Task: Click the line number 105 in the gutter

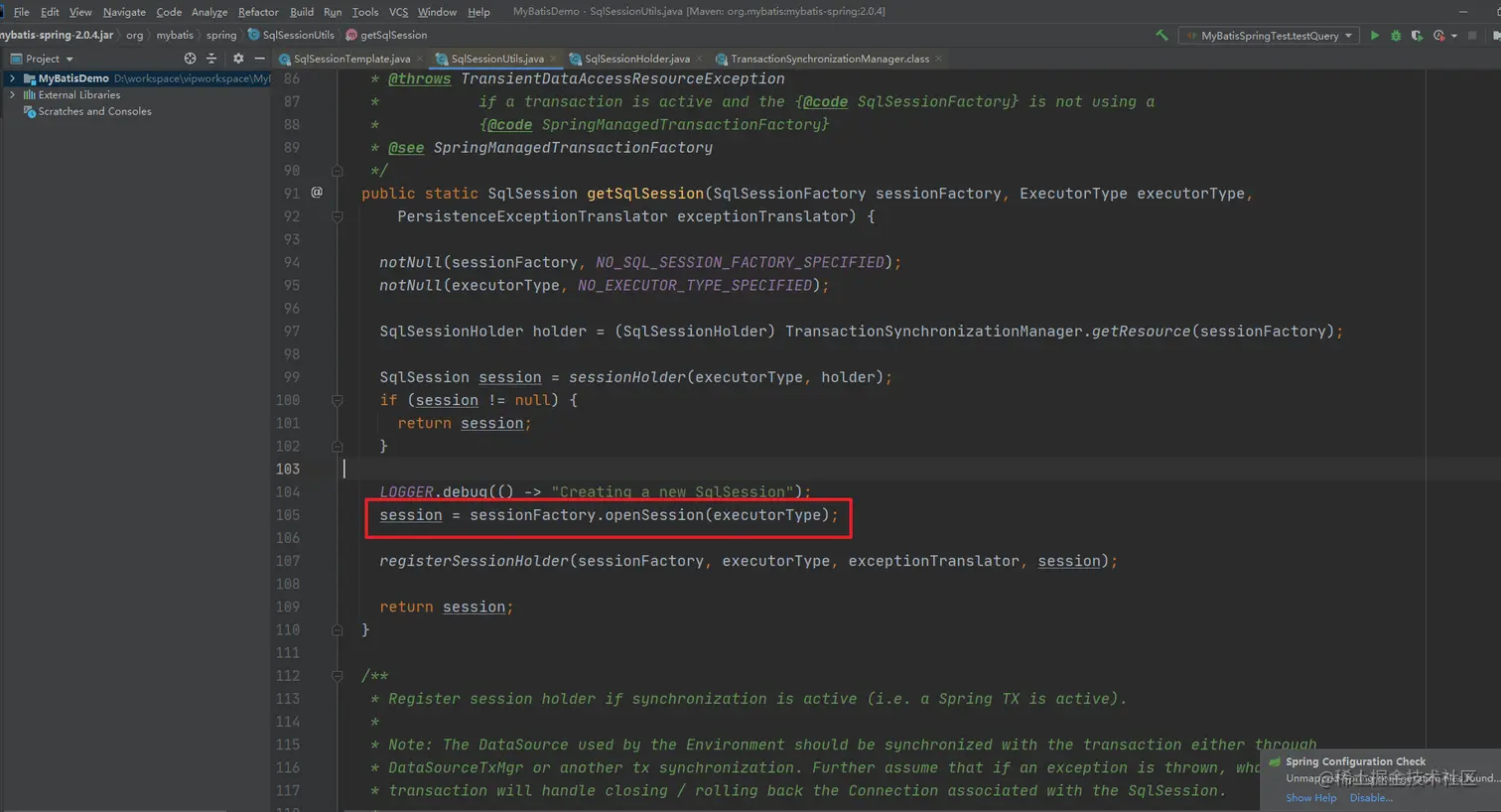Action: [x=288, y=515]
